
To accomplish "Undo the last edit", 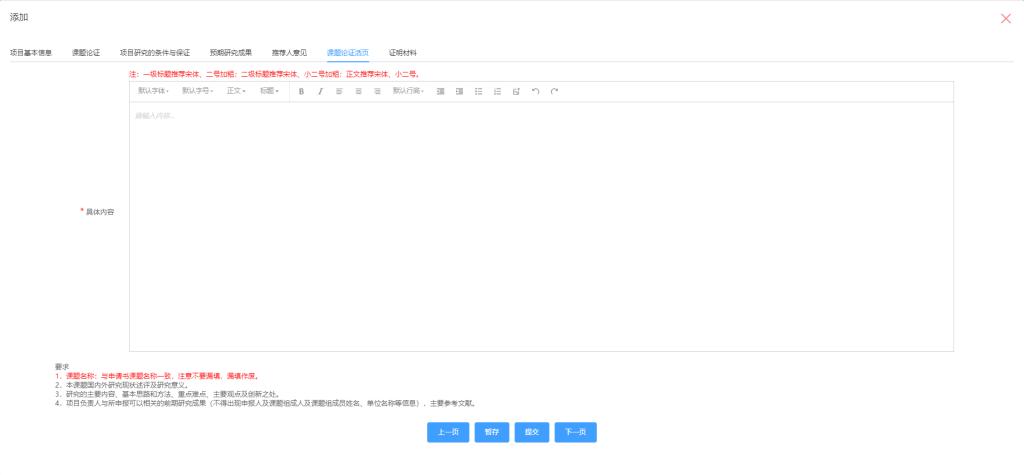I will point(535,91).
